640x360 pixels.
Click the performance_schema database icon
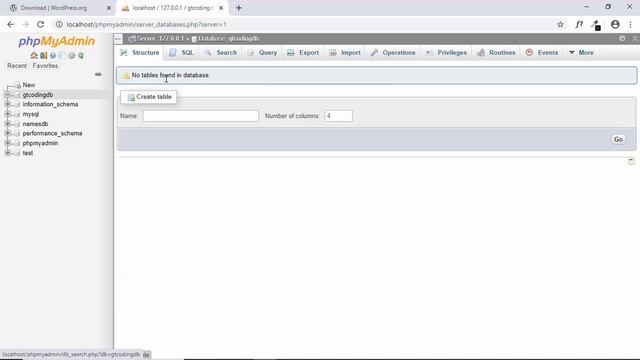click(x=17, y=133)
